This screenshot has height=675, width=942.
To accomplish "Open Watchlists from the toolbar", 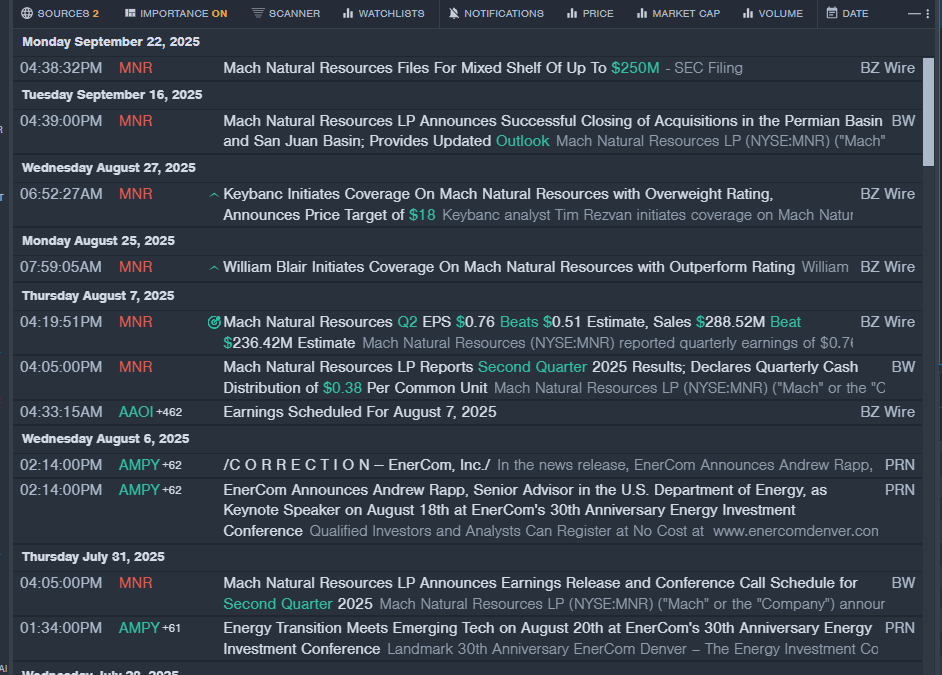I will 348,14.
